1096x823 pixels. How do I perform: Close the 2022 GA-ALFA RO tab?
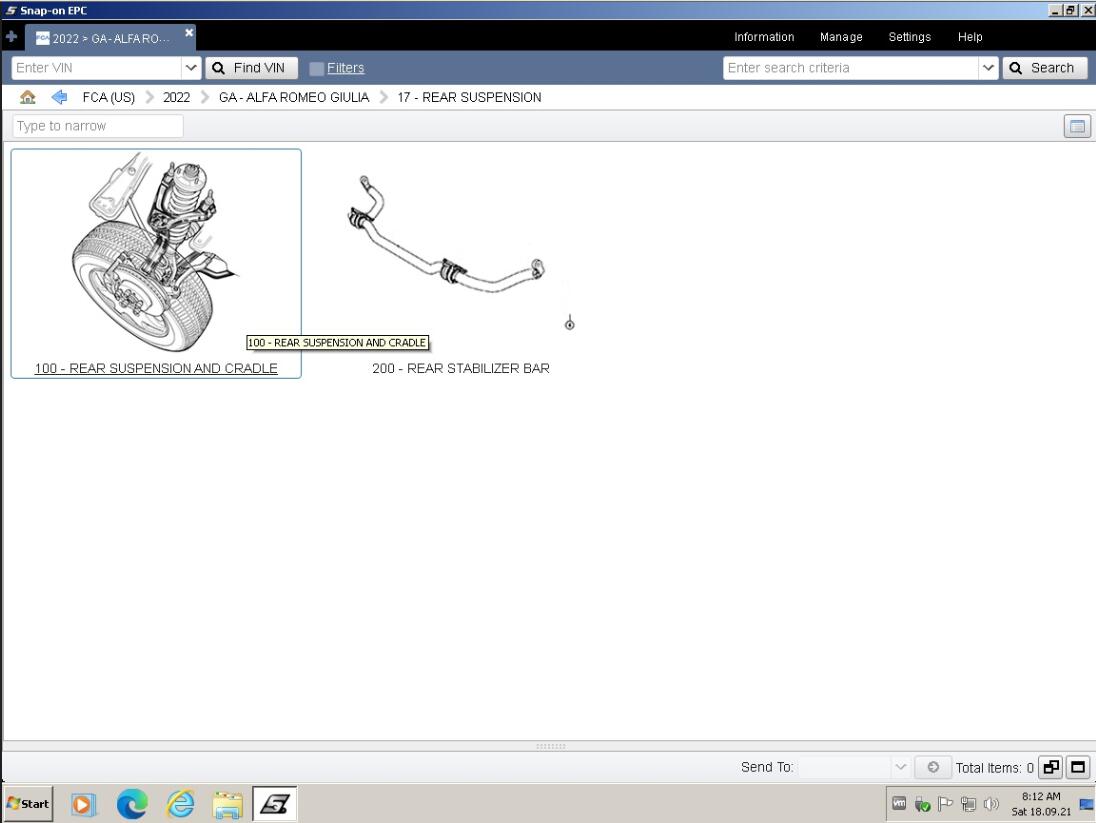pyautogui.click(x=189, y=33)
